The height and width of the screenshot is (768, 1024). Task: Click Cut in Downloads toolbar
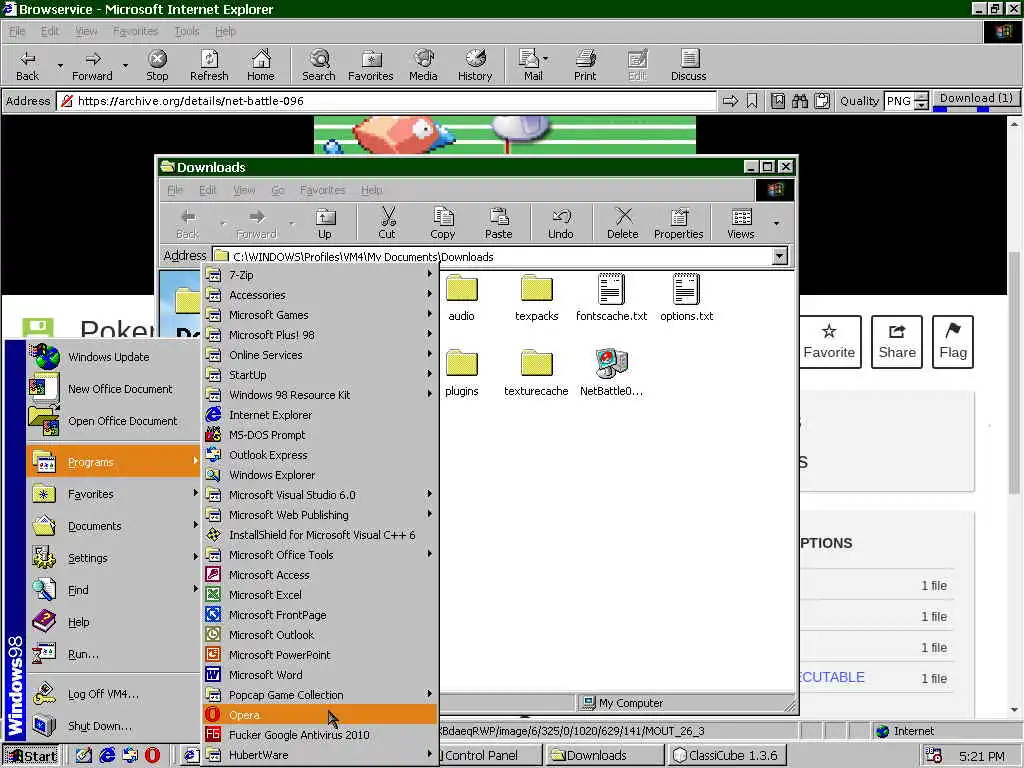[387, 224]
